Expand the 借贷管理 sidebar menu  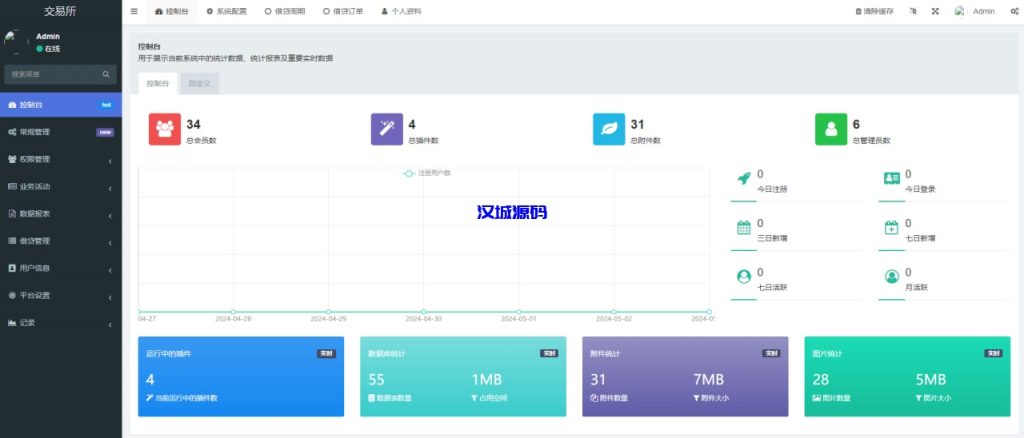(x=60, y=241)
